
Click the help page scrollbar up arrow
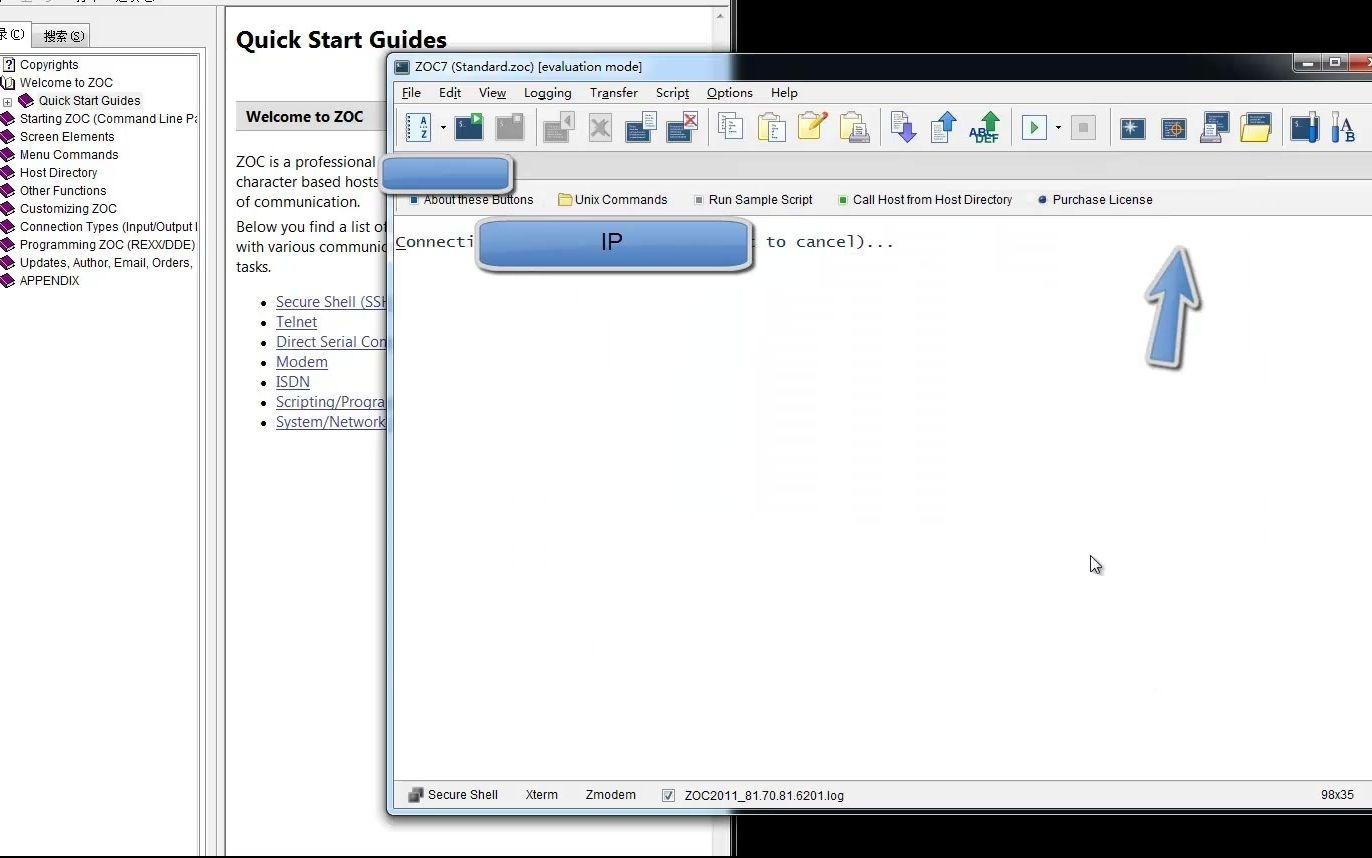pos(720,15)
